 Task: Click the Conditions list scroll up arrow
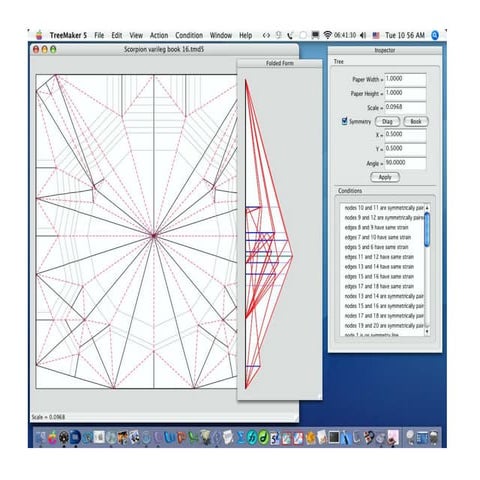(x=427, y=208)
